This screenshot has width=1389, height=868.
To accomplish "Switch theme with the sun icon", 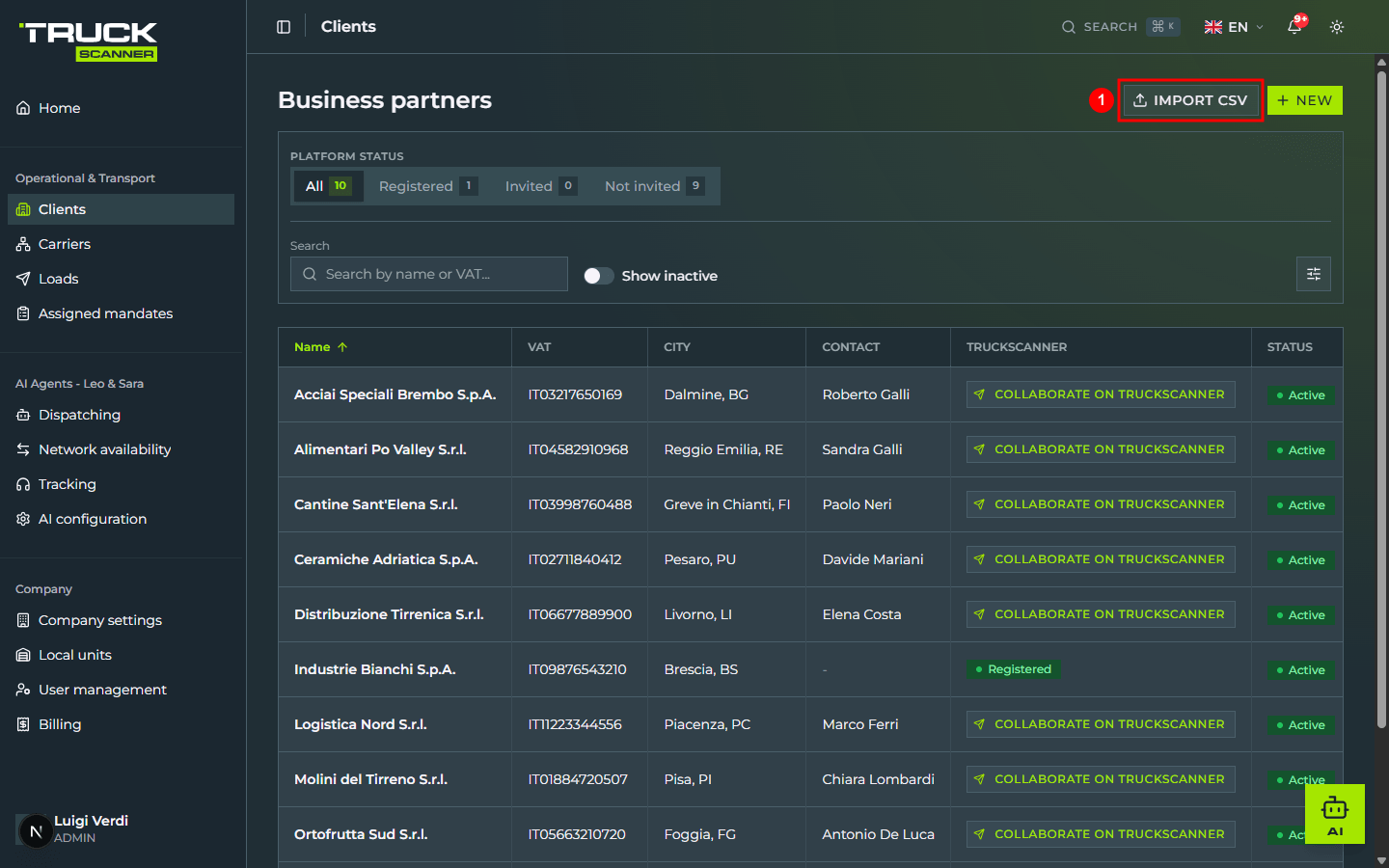I will 1337,27.
